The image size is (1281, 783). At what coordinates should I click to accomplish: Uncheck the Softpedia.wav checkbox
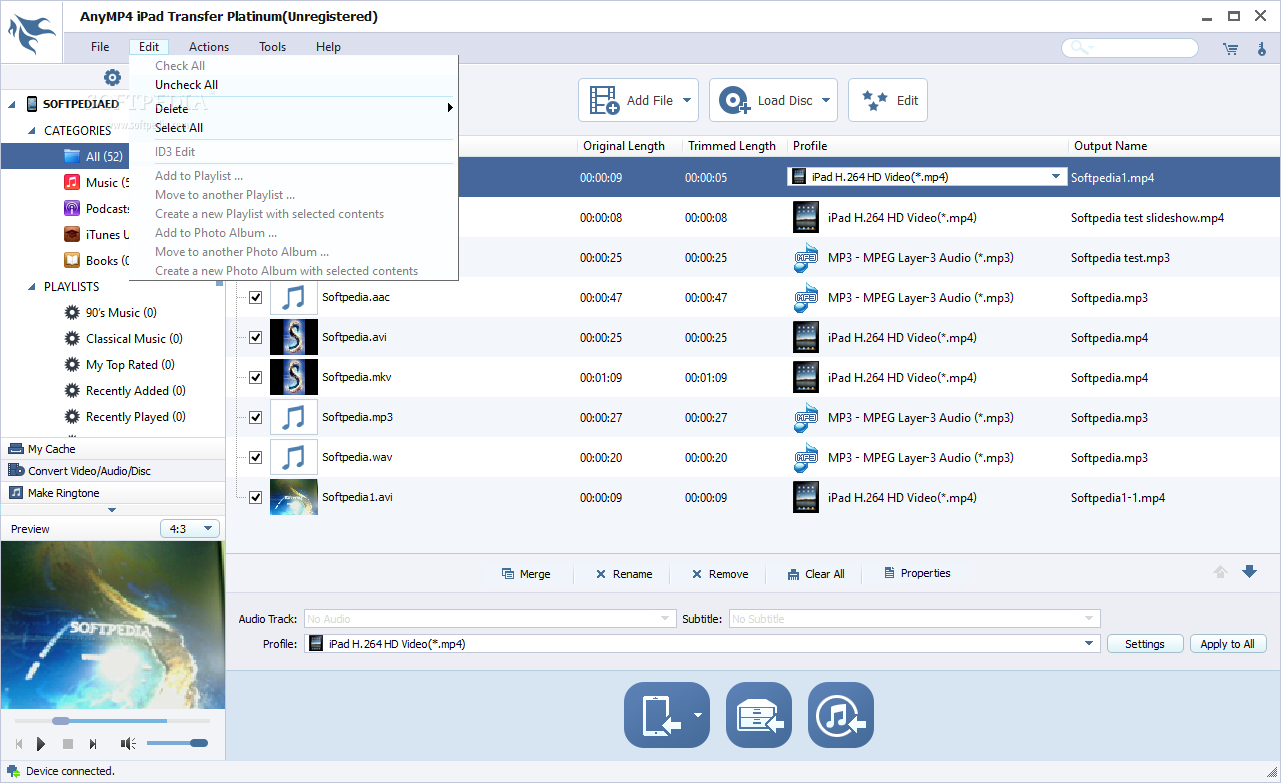pos(255,457)
